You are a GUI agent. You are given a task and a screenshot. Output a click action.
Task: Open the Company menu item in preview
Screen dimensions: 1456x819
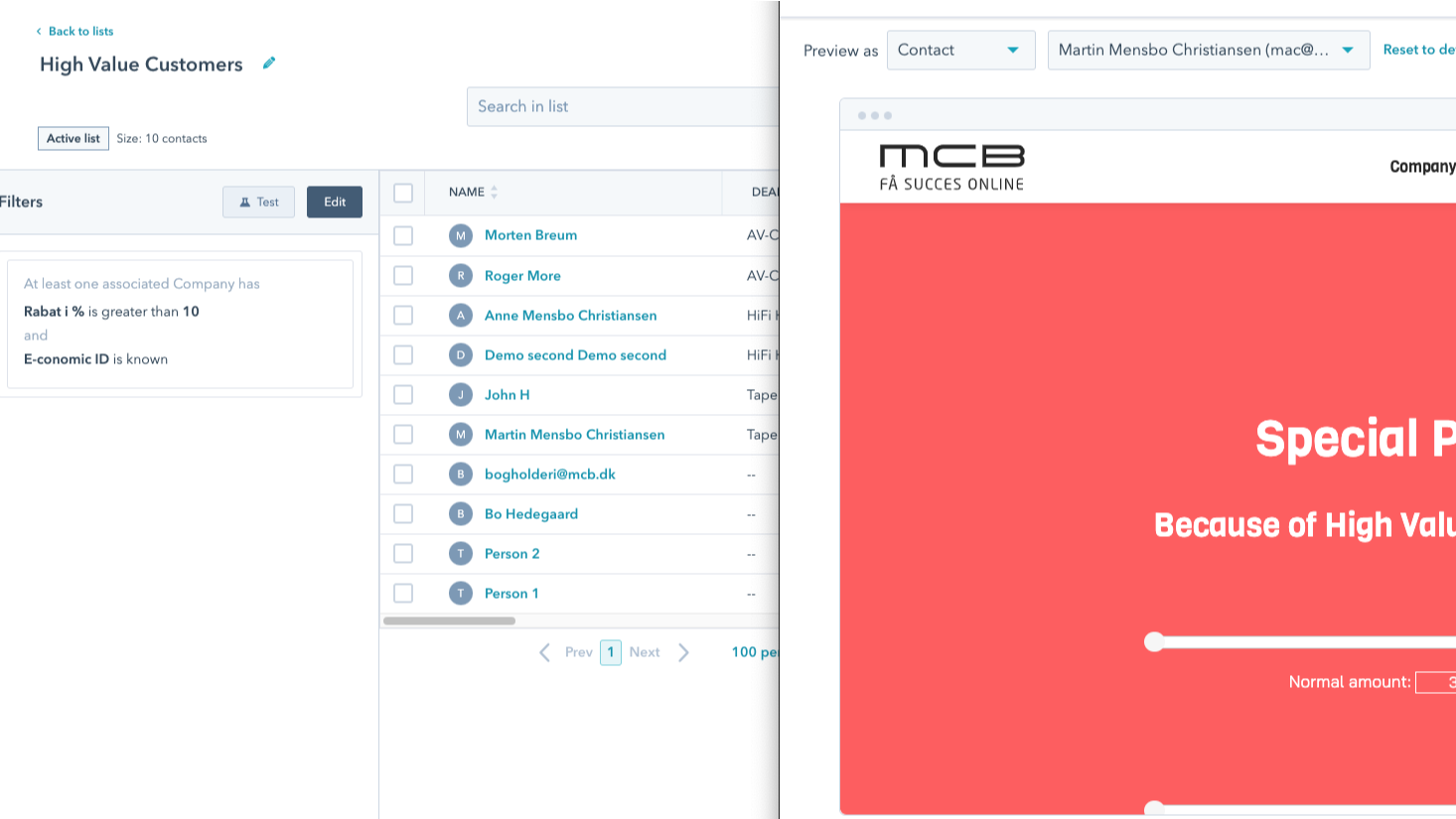click(x=1421, y=167)
